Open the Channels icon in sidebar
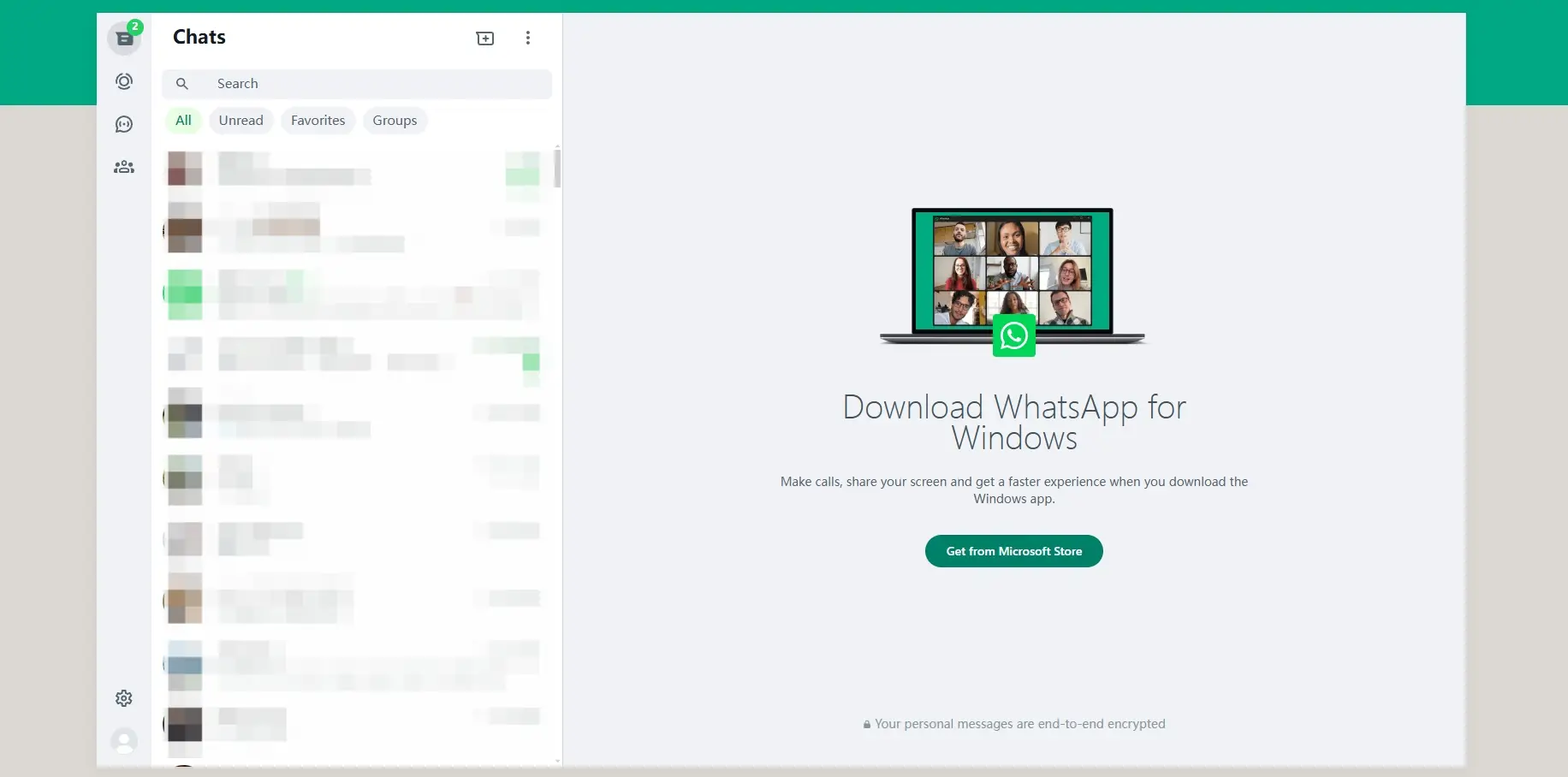 point(124,124)
